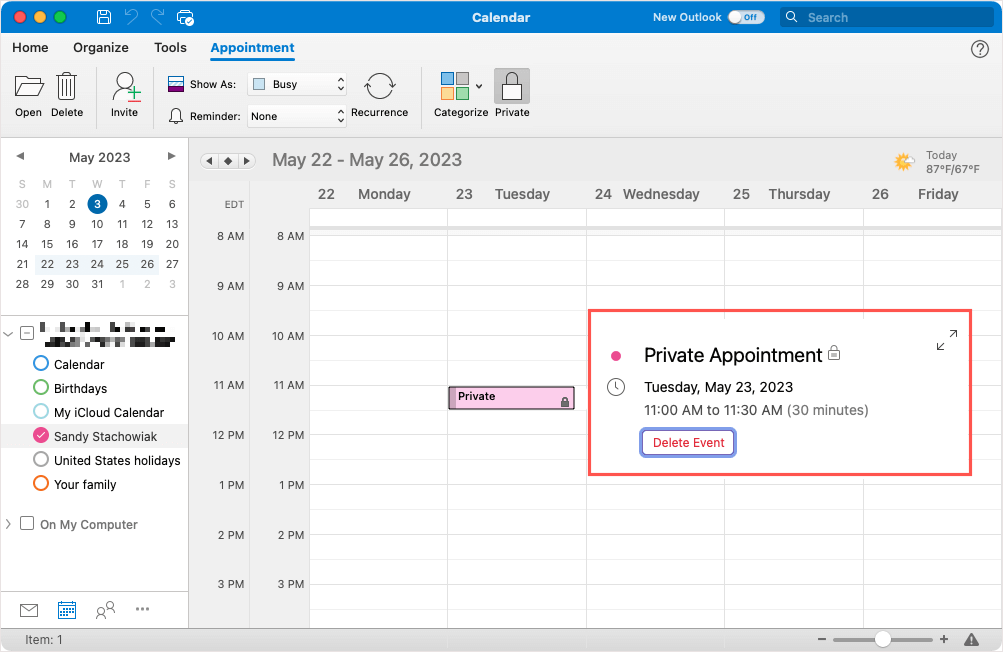Toggle the Private lock button

click(x=512, y=87)
